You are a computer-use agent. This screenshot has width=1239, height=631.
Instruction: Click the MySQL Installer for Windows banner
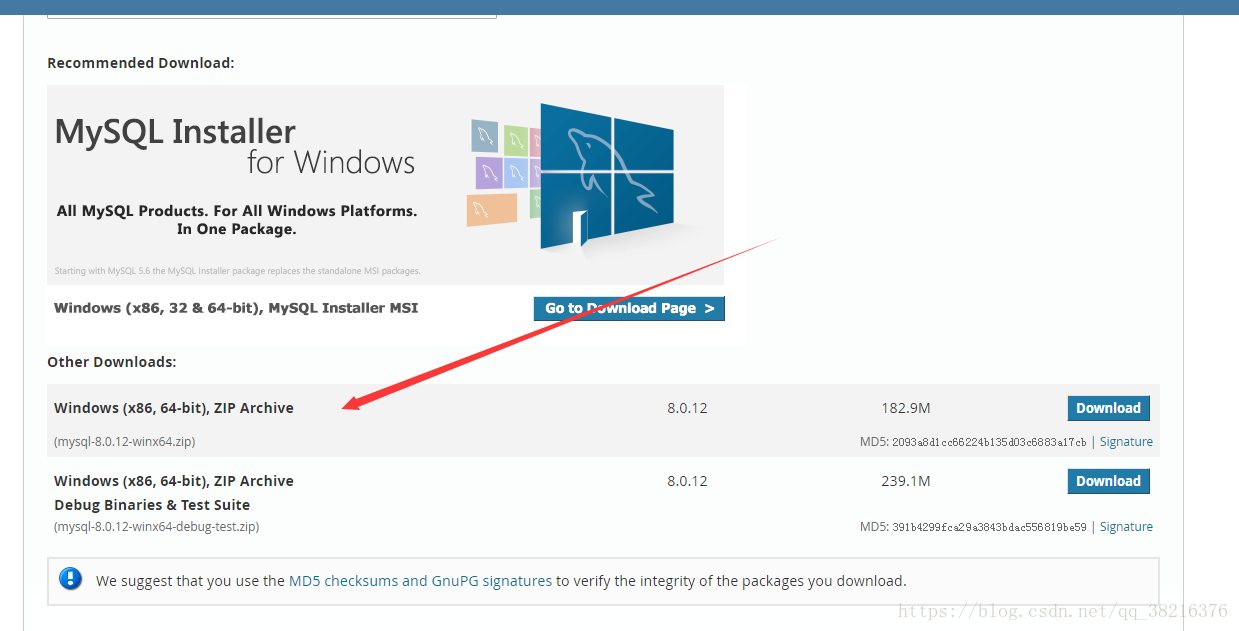(x=385, y=185)
